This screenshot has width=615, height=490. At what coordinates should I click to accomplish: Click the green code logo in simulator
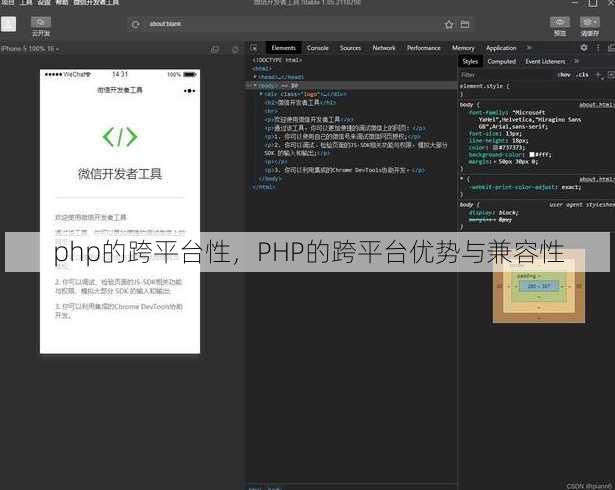coord(120,137)
